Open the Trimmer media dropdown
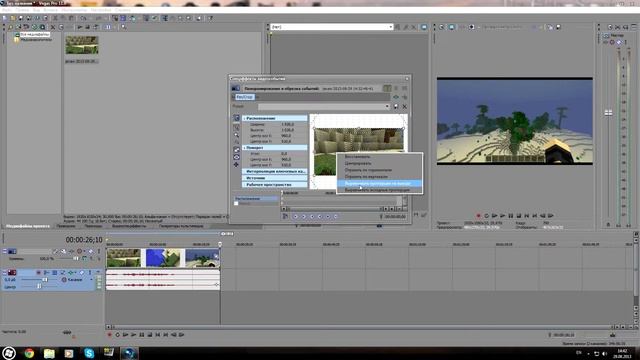Screen dimensions: 640x360 click(x=390, y=27)
